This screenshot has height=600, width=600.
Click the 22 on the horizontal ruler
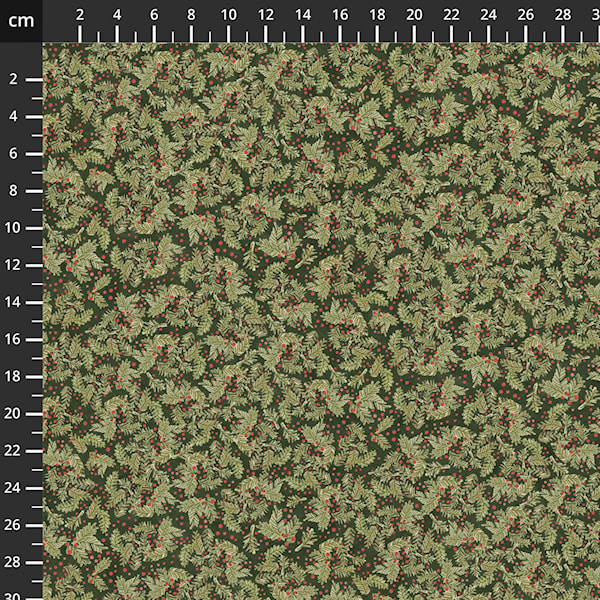451,15
